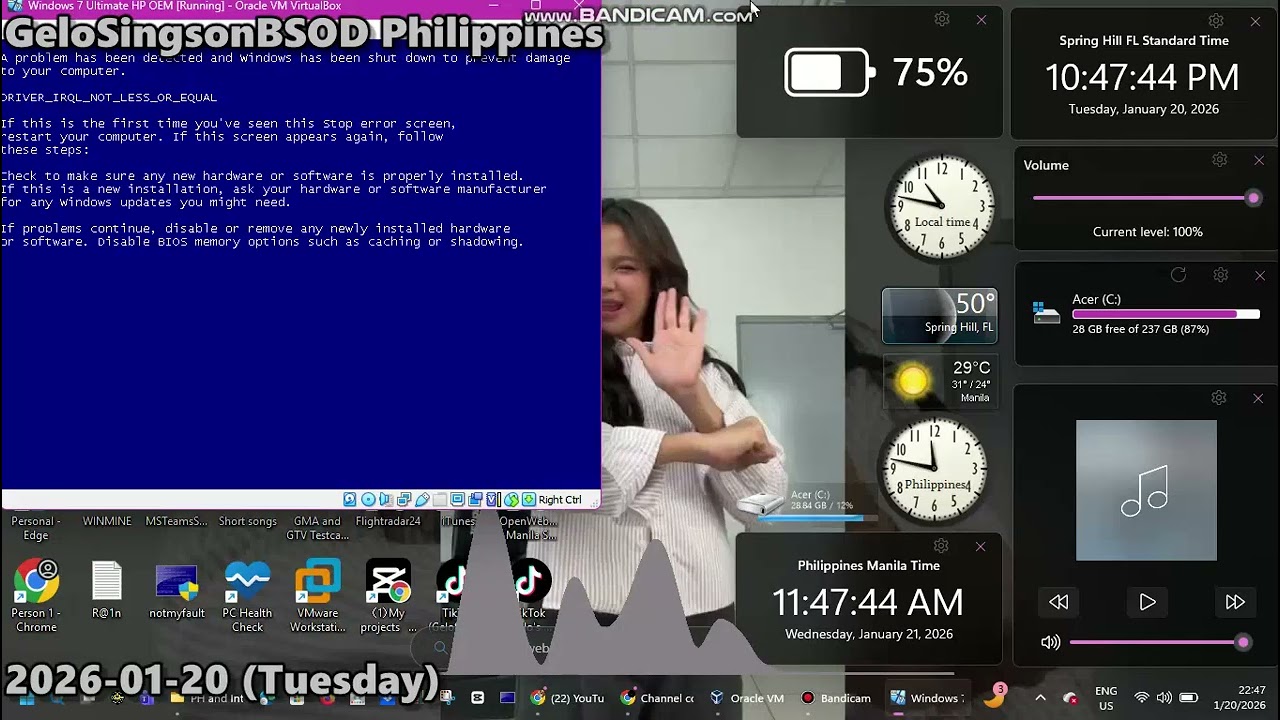Skip to previous track in music widget
The height and width of the screenshot is (720, 1280).
pyautogui.click(x=1059, y=602)
